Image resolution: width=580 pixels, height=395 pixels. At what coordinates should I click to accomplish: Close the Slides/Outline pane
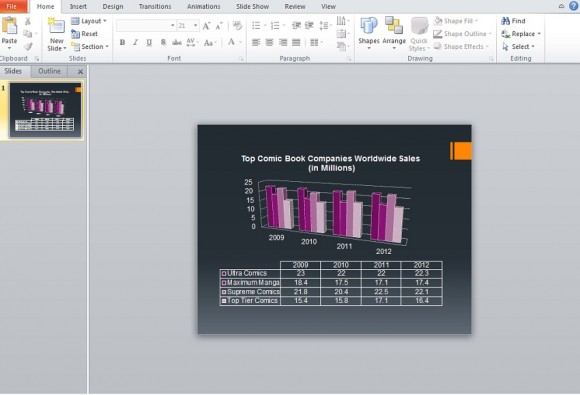tap(80, 72)
